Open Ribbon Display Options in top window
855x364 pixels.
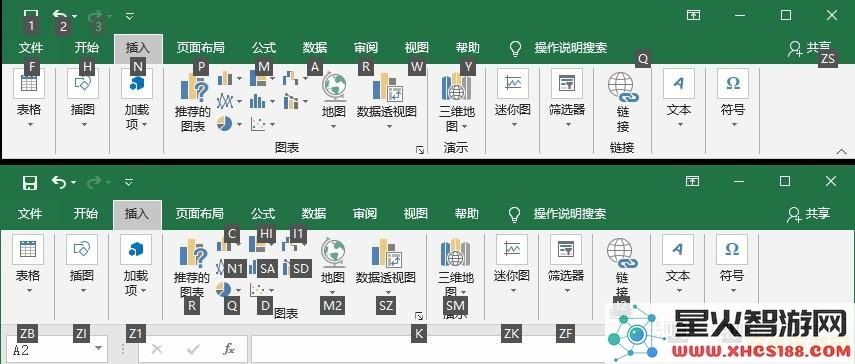[x=693, y=15]
